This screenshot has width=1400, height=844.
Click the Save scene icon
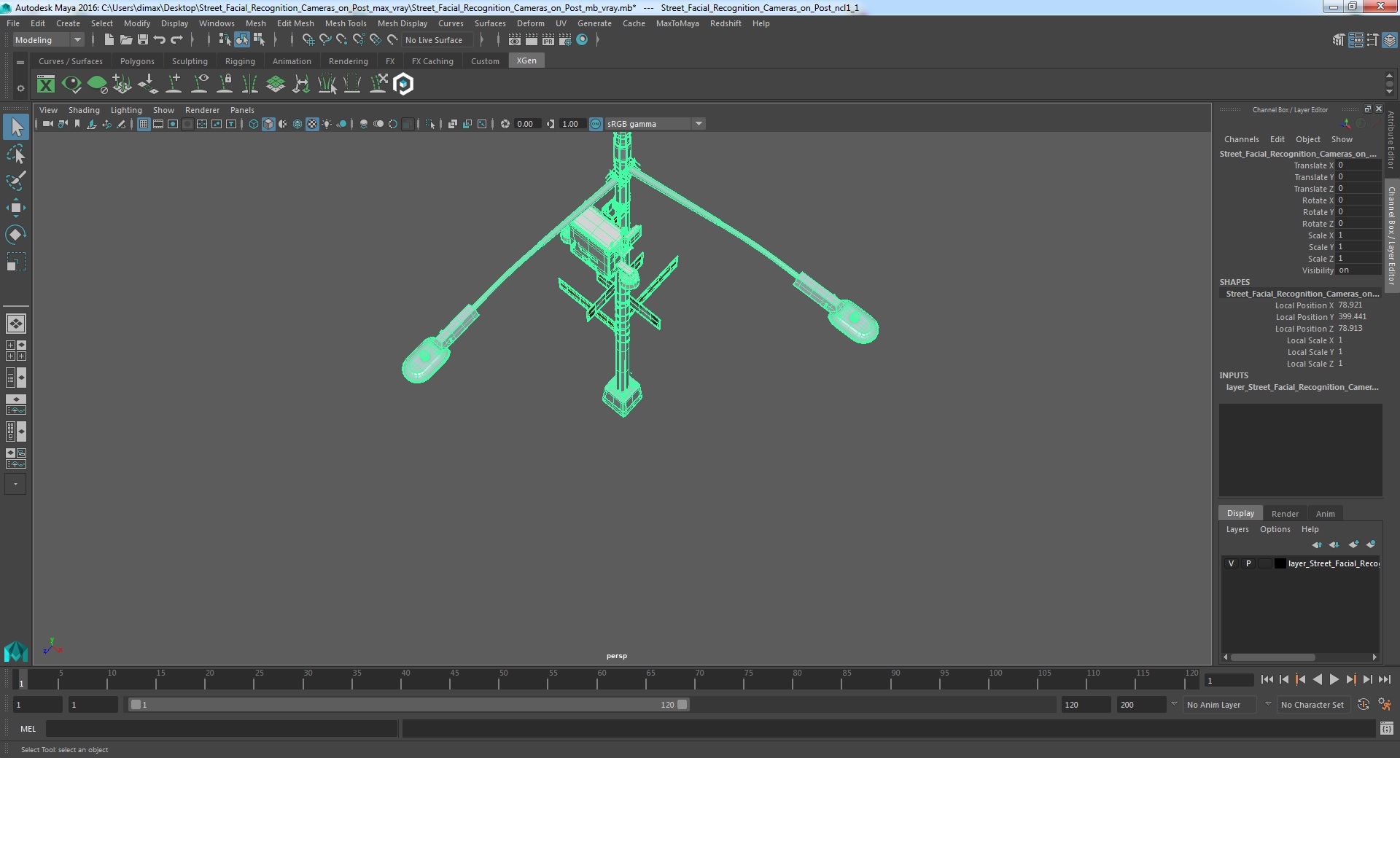[x=143, y=40]
